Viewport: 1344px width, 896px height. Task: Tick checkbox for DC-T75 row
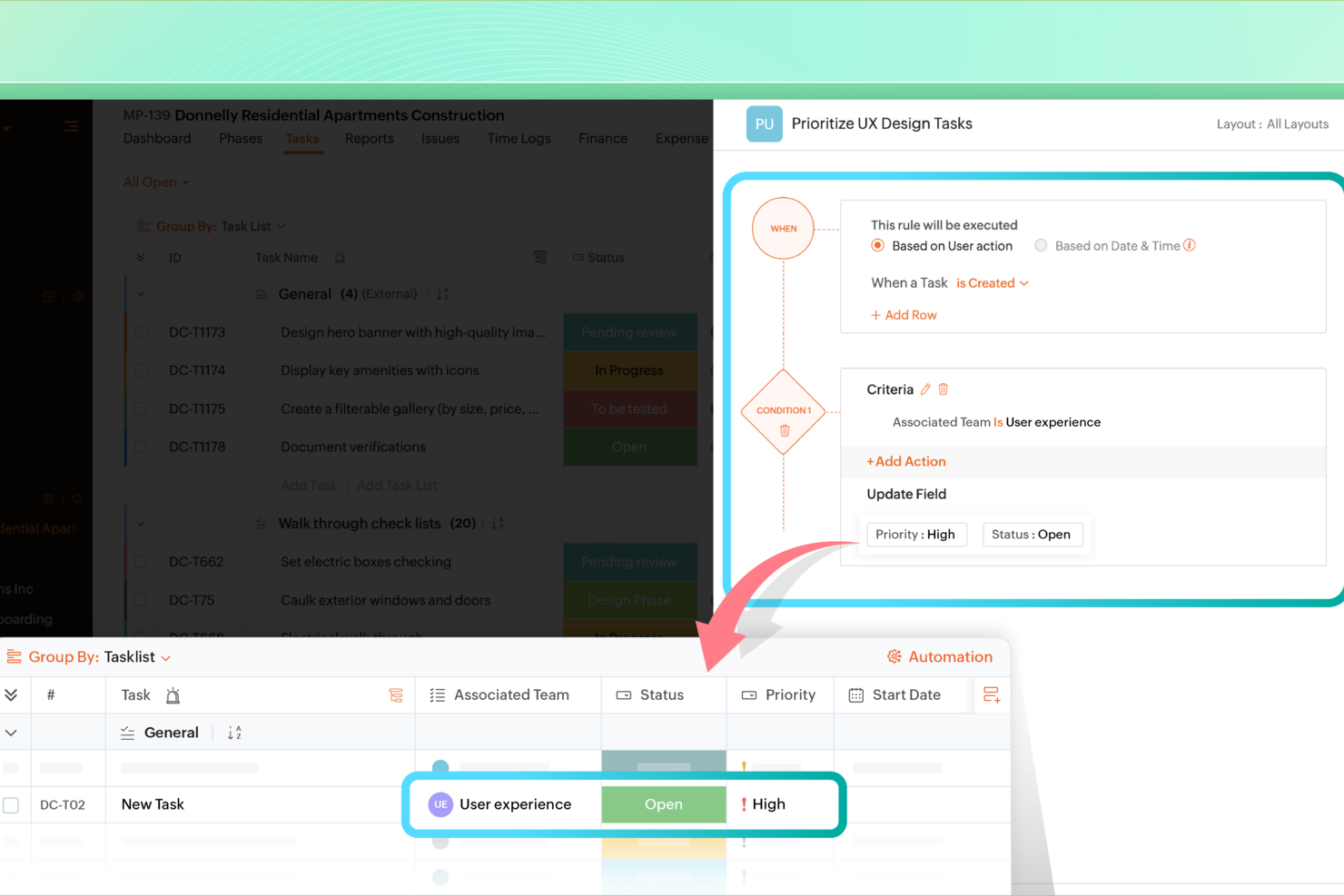click(x=141, y=600)
